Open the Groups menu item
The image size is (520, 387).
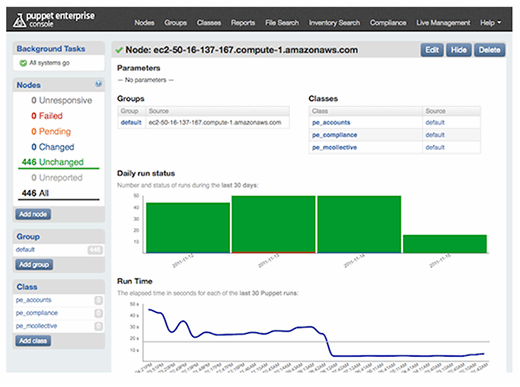click(175, 23)
